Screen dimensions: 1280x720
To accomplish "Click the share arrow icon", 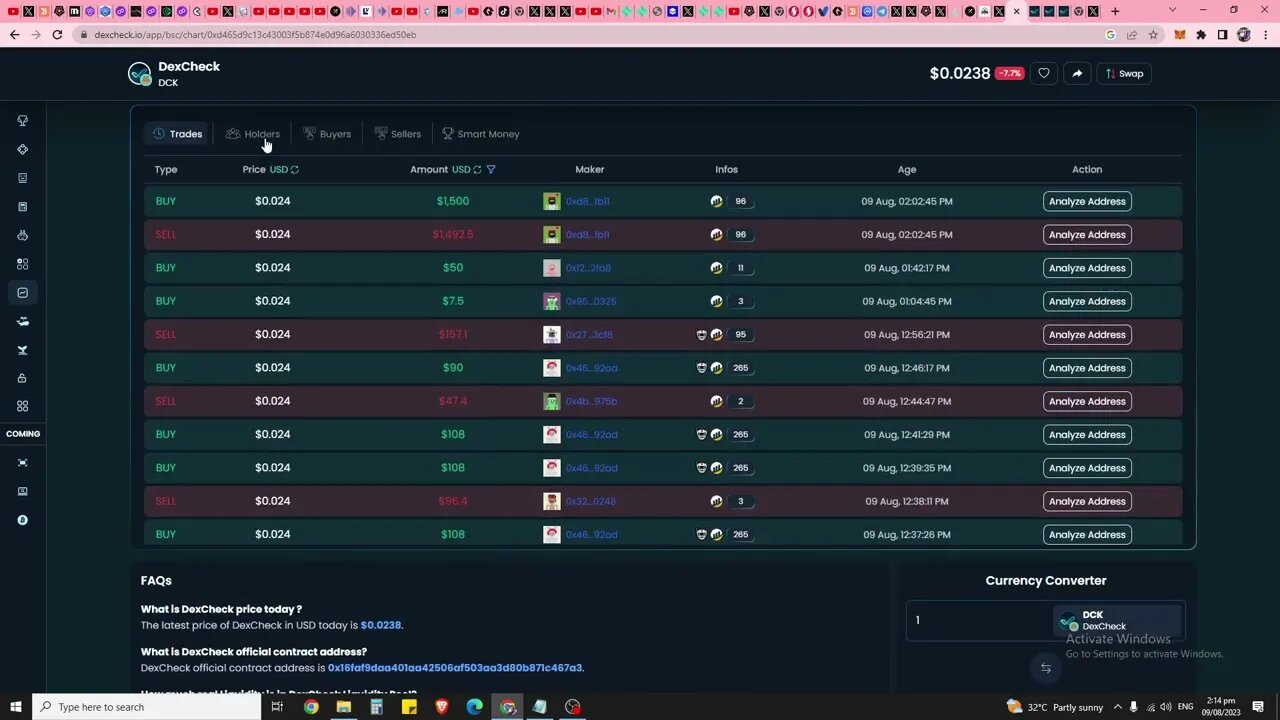I will point(1077,73).
